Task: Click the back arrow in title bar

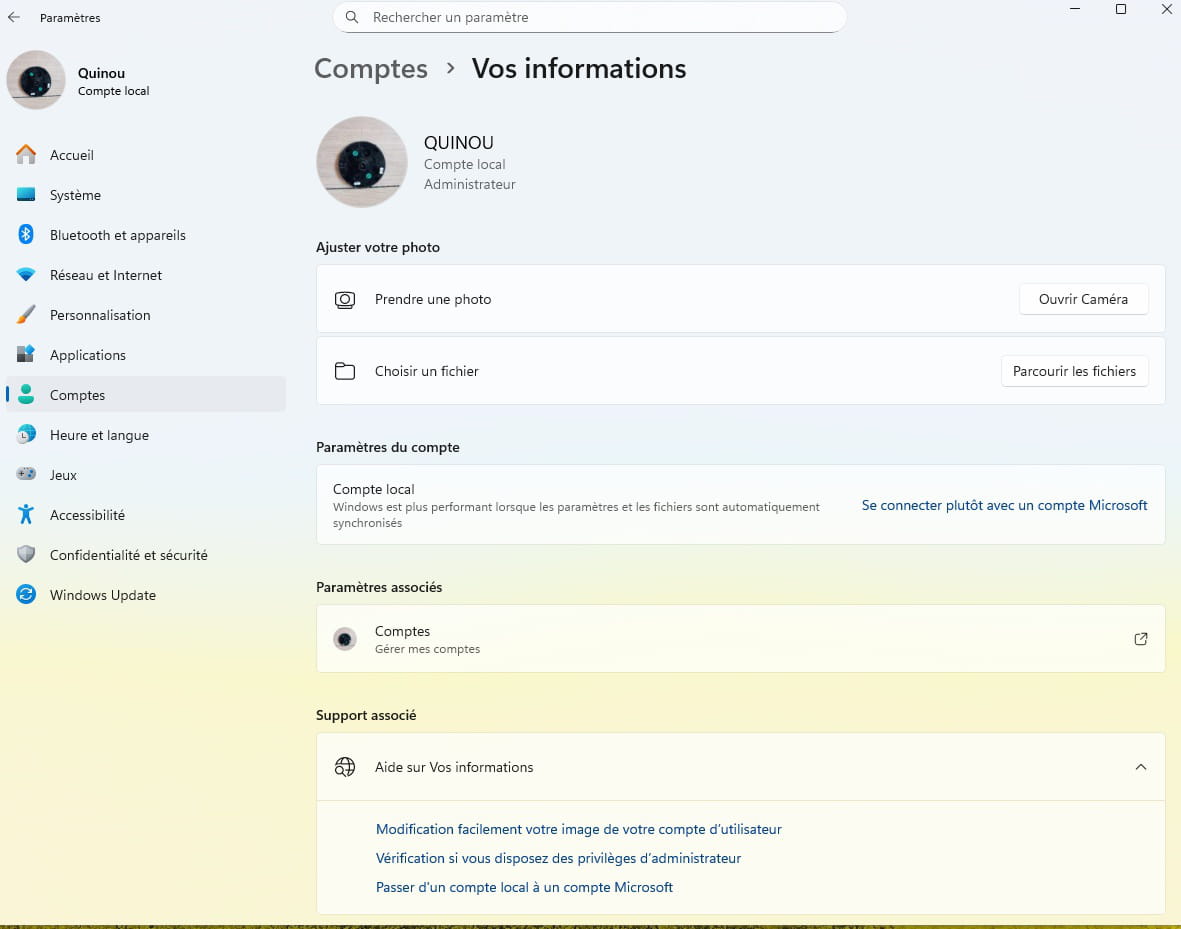Action: point(14,17)
